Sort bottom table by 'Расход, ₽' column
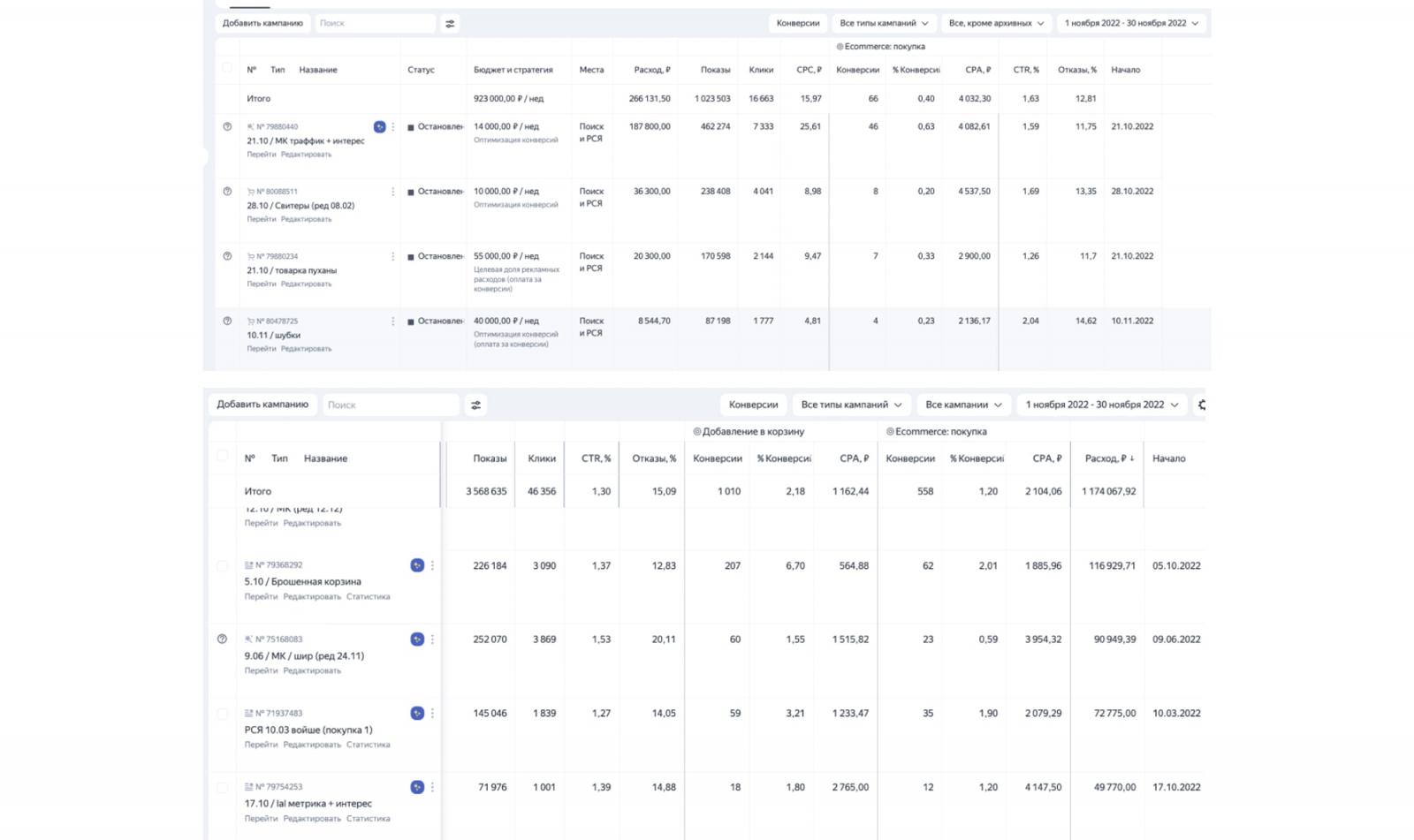 click(x=1109, y=458)
